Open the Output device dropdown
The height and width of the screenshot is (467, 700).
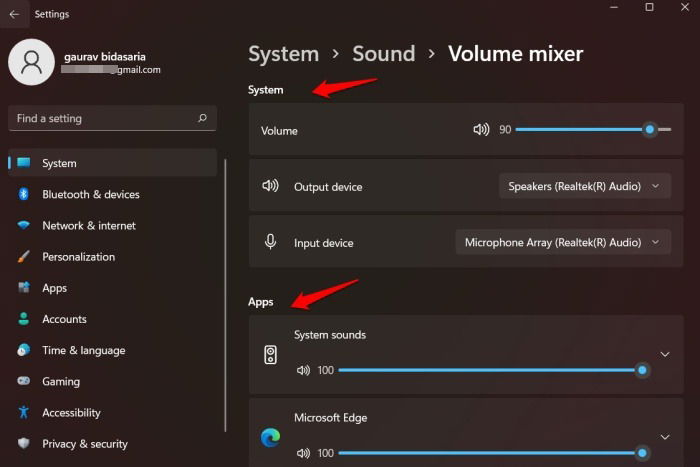coord(584,186)
